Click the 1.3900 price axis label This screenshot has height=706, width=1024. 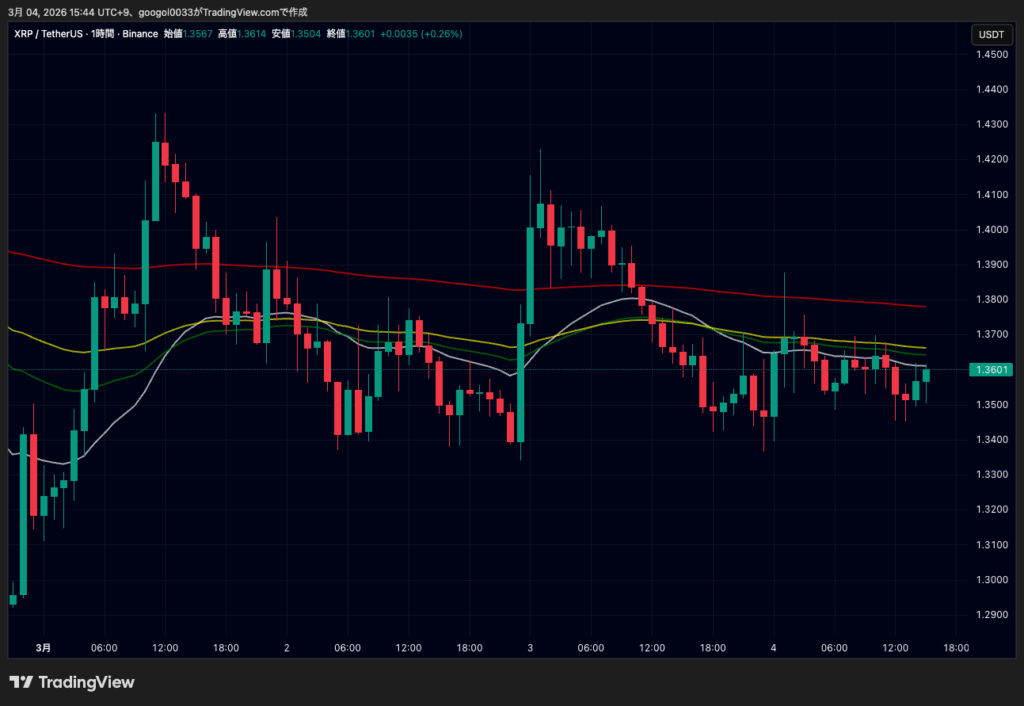[x=991, y=265]
